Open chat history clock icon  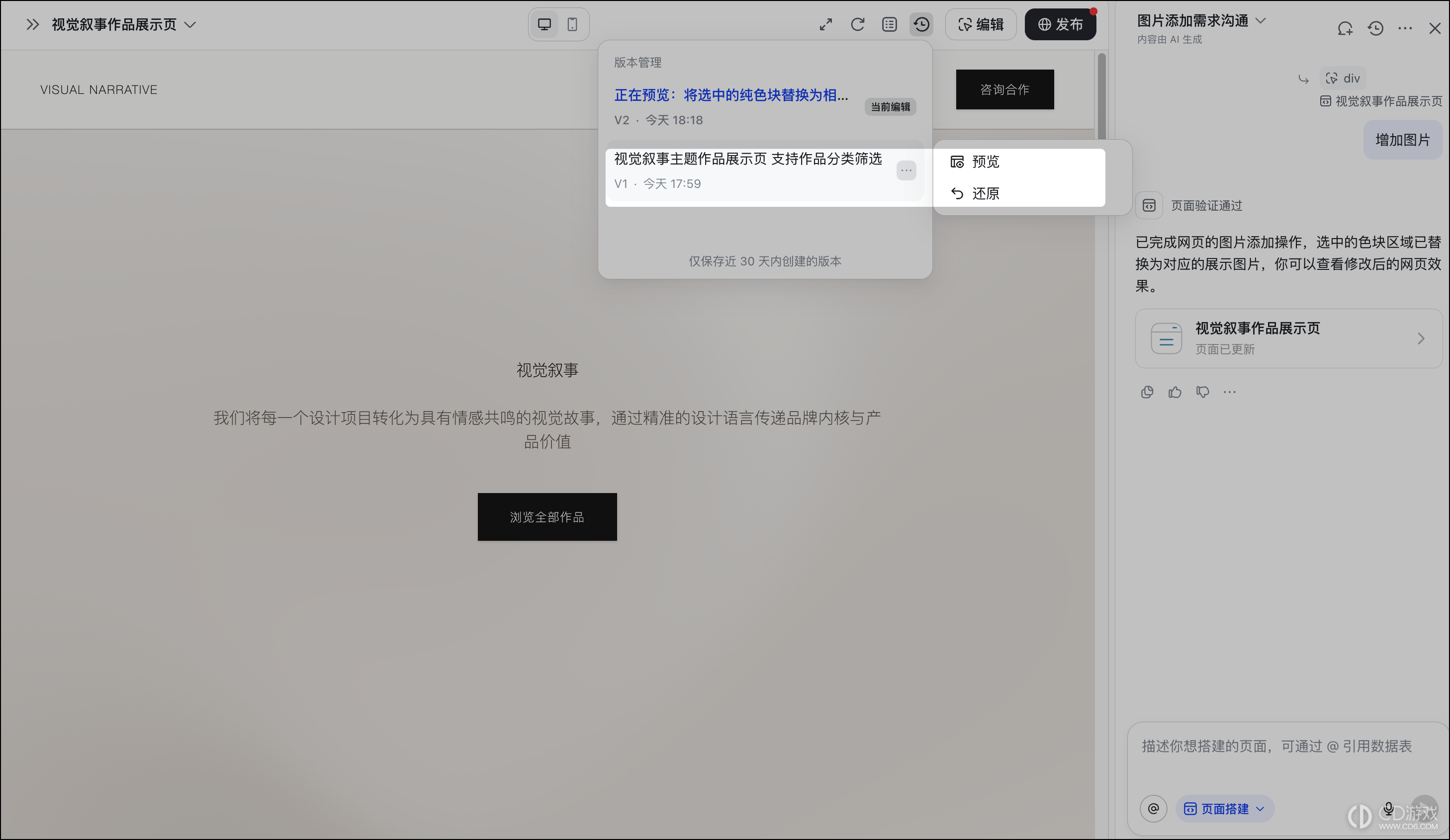[x=1376, y=28]
